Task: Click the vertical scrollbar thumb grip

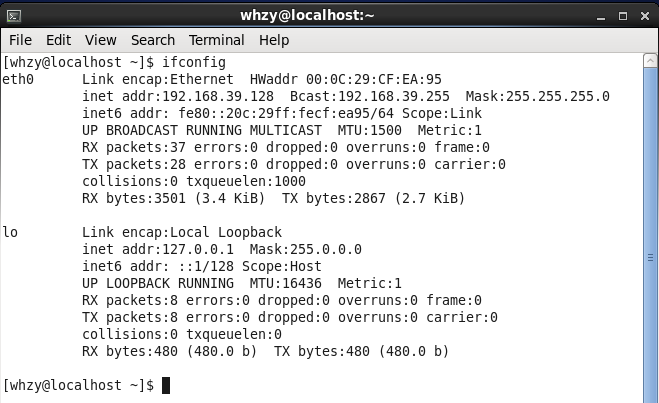Action: pyautogui.click(x=650, y=258)
